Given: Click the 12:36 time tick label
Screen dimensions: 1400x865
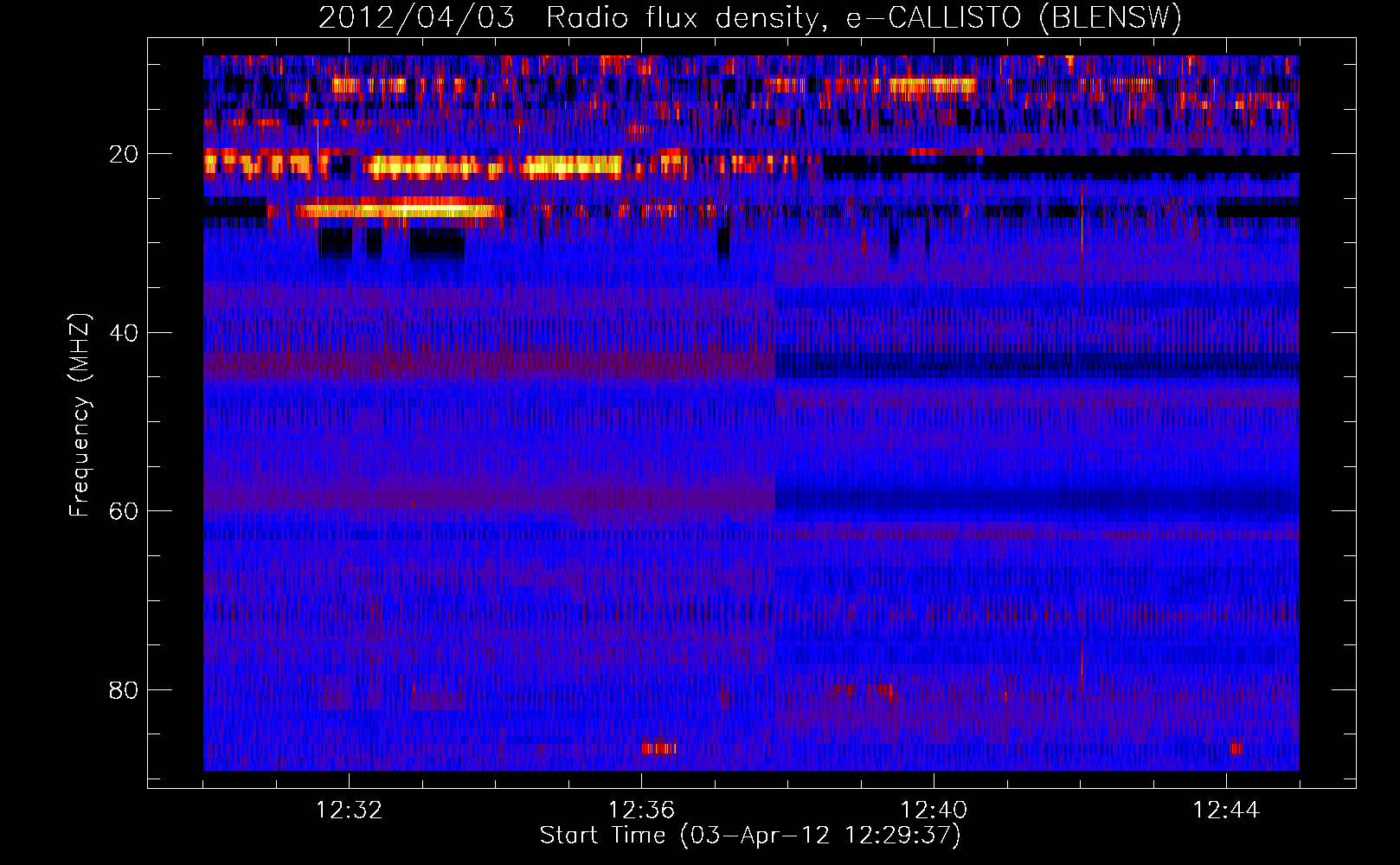Looking at the screenshot, I should coord(641,811).
